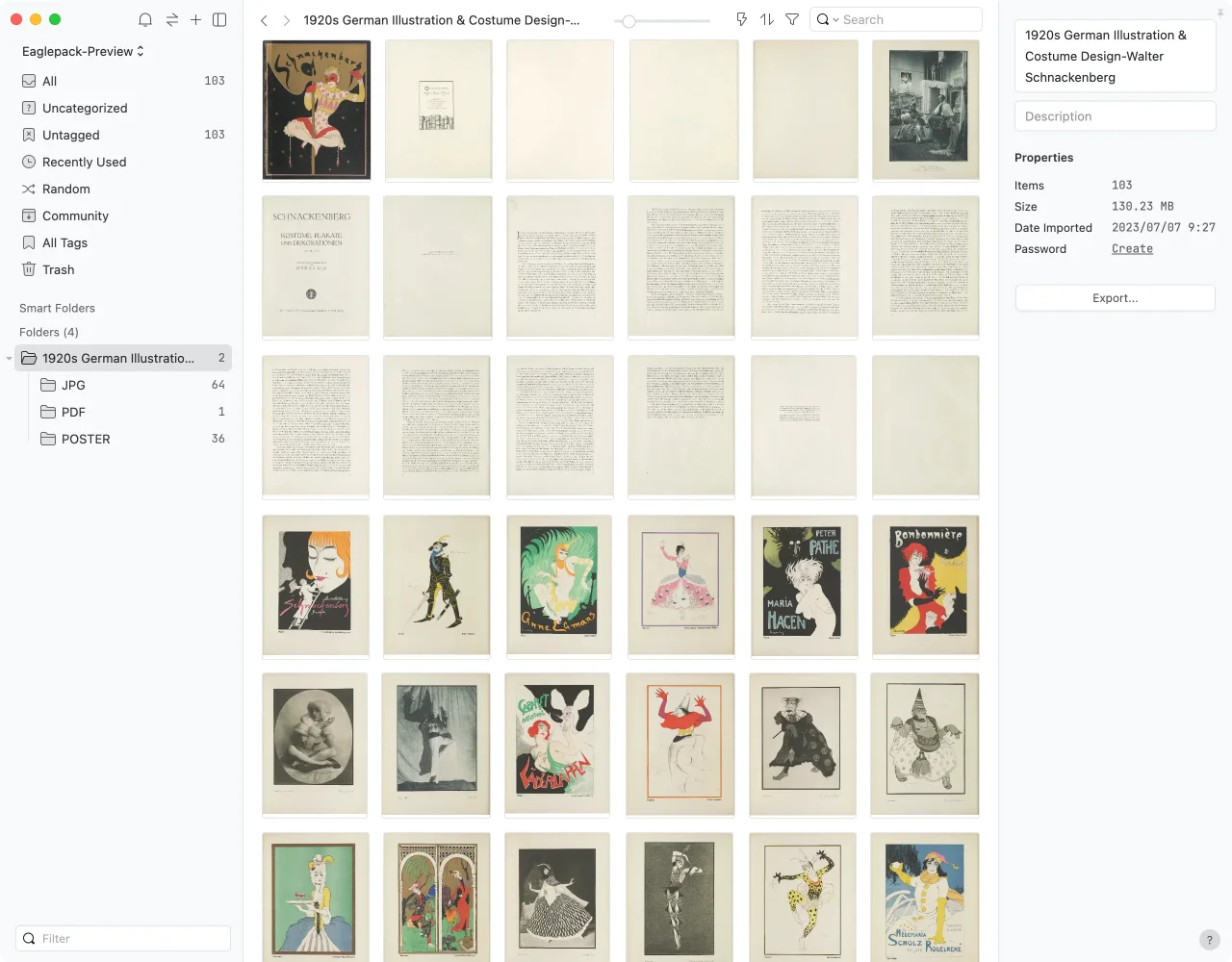This screenshot has width=1232, height=962.
Task: Go forward with the right chevron
Action: (286, 20)
